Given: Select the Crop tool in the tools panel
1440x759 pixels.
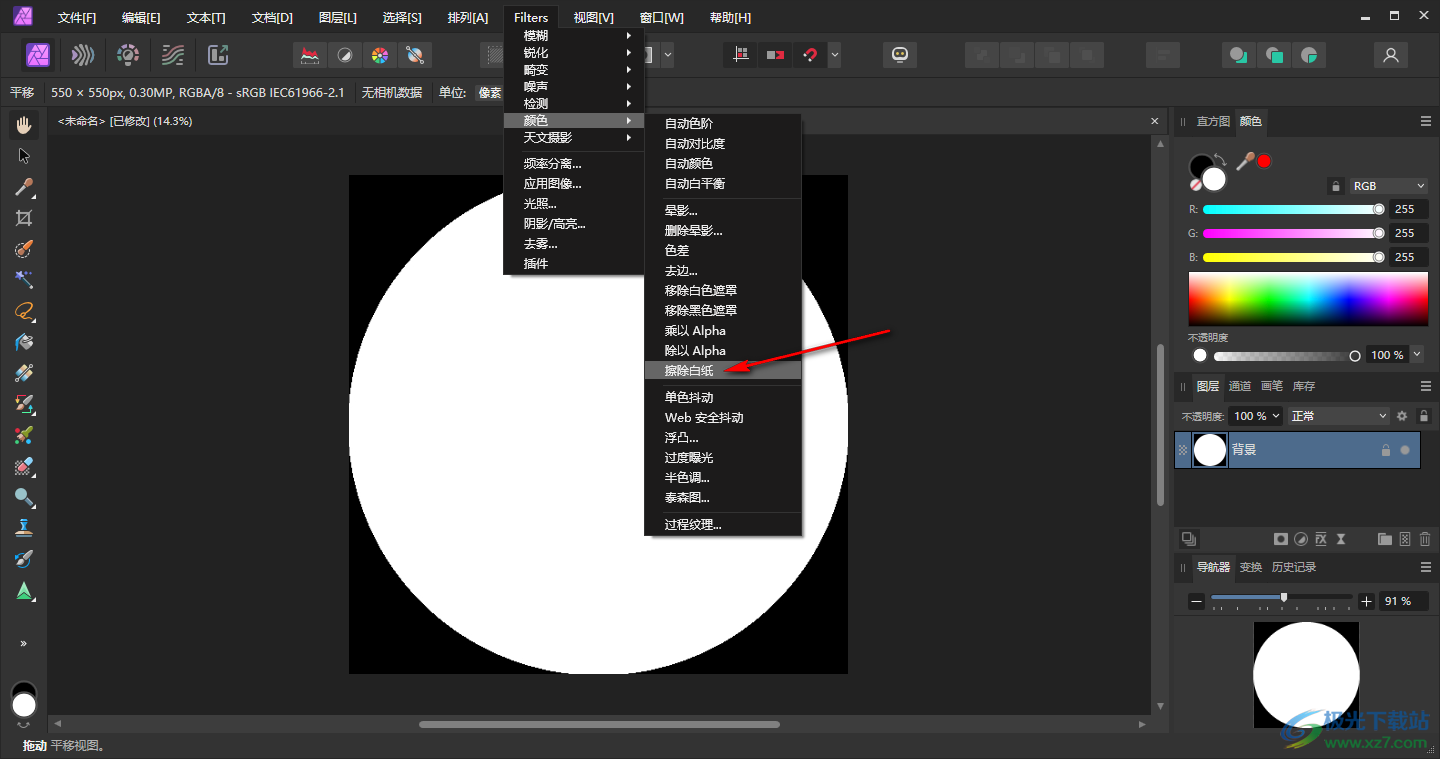Looking at the screenshot, I should (x=24, y=218).
